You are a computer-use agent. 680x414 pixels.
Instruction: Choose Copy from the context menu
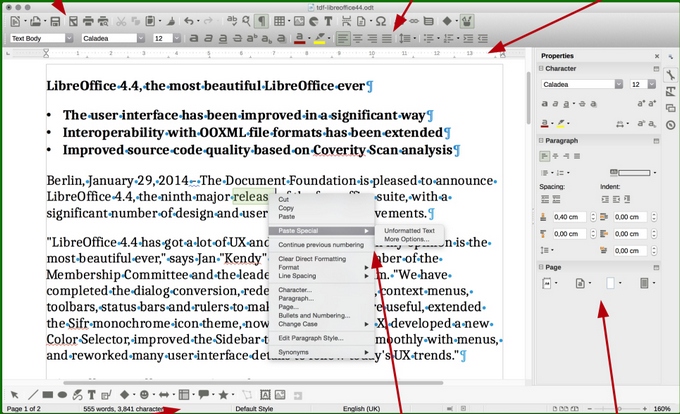(286, 208)
